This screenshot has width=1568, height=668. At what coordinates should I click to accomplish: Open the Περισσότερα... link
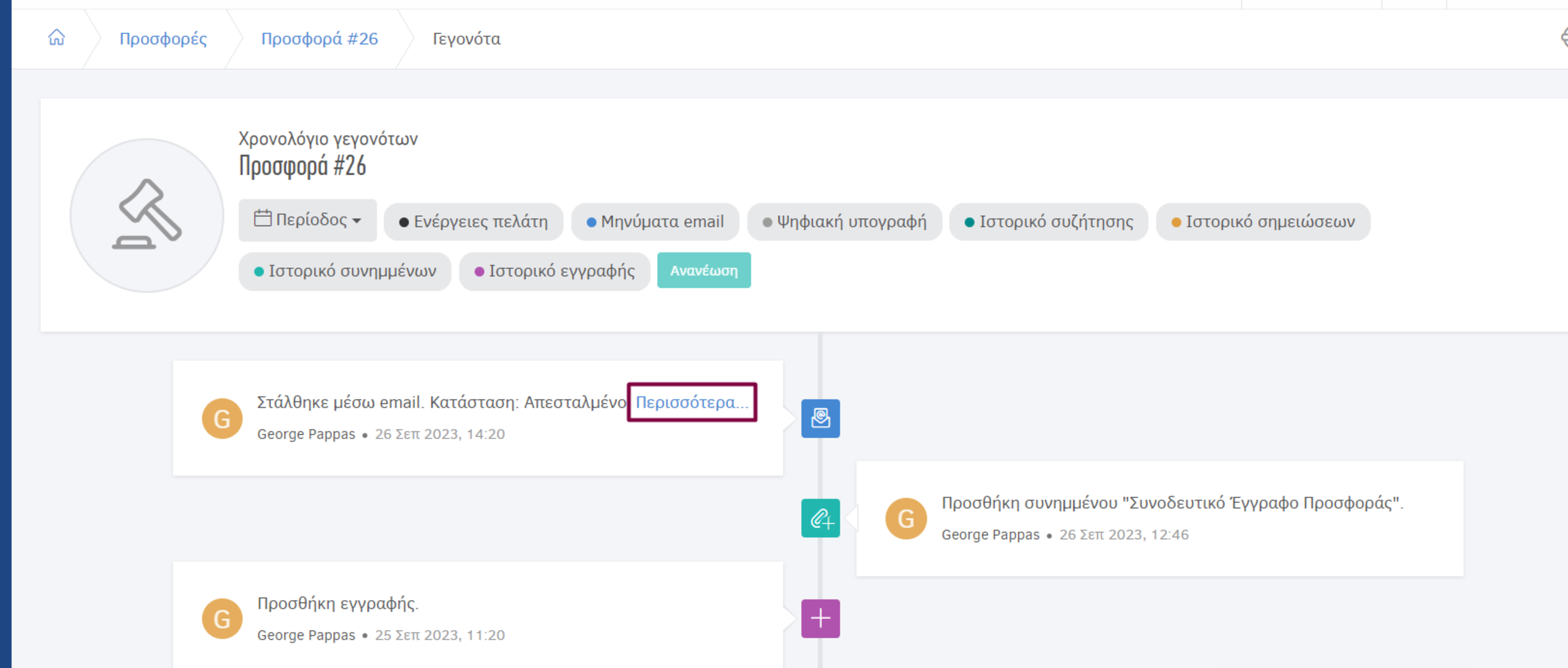(x=692, y=402)
